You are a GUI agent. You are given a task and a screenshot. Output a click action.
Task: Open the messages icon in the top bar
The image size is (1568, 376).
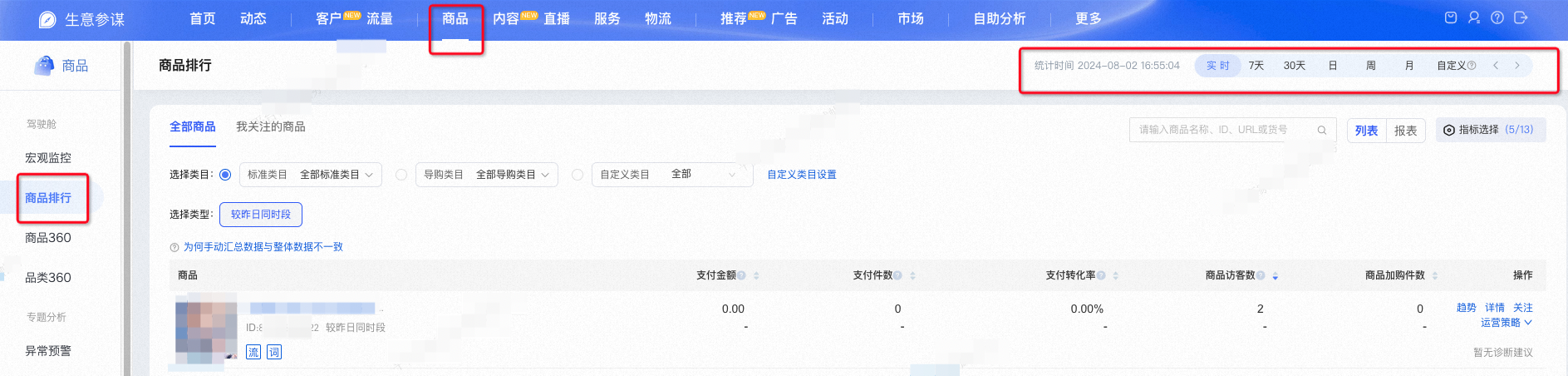pos(1451,17)
